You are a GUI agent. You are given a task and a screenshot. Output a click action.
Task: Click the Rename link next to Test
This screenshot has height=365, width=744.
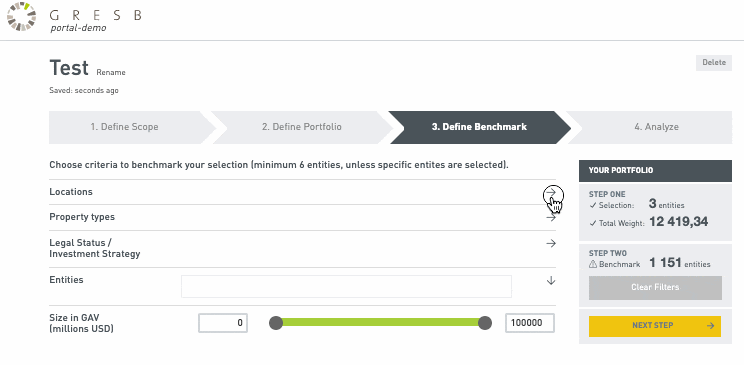tap(111, 73)
